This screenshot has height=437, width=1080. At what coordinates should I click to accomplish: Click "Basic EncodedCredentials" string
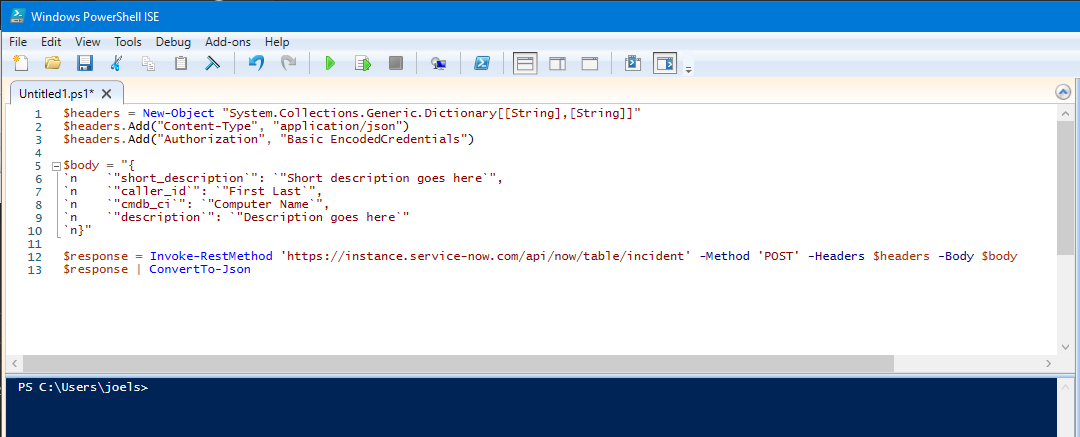(372, 139)
